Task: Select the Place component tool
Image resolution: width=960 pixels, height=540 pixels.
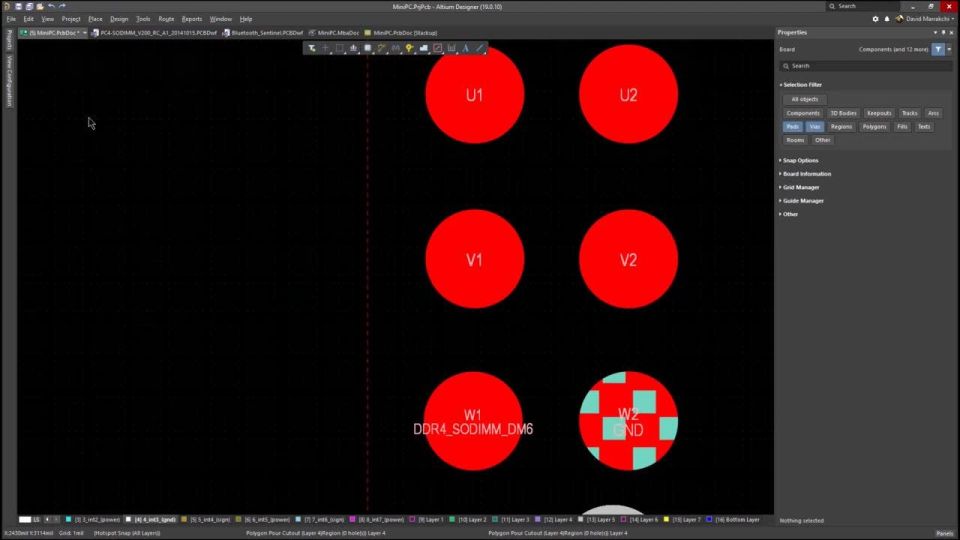Action: [367, 48]
